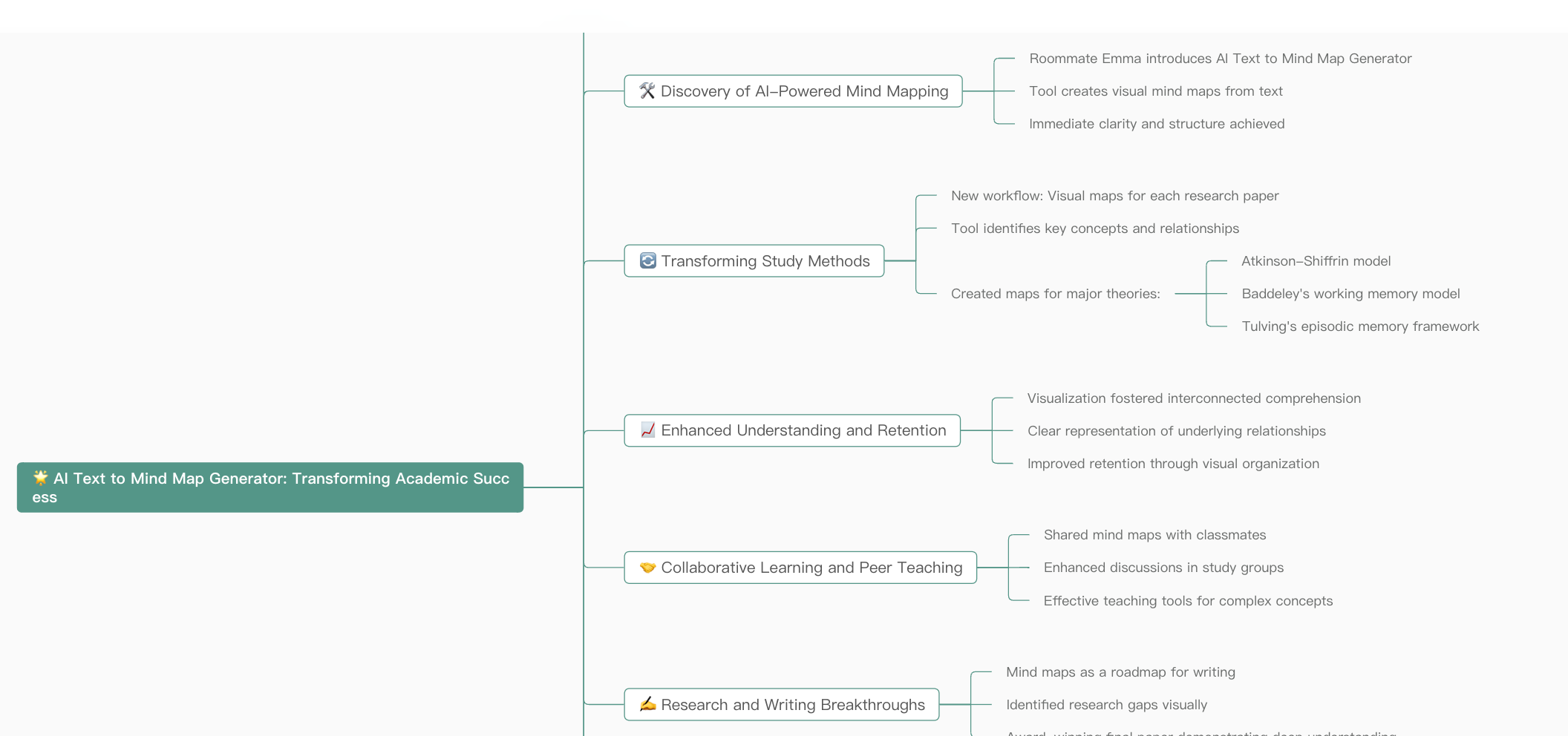Select 'Improved retention through visual organization'
The height and width of the screenshot is (736, 1568).
pyautogui.click(x=1173, y=464)
